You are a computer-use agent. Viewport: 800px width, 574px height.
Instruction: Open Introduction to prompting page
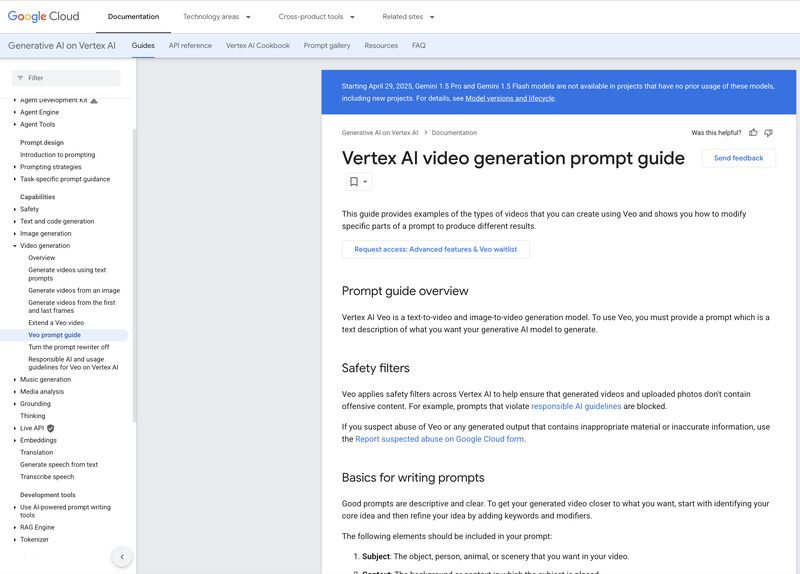pyautogui.click(x=58, y=155)
